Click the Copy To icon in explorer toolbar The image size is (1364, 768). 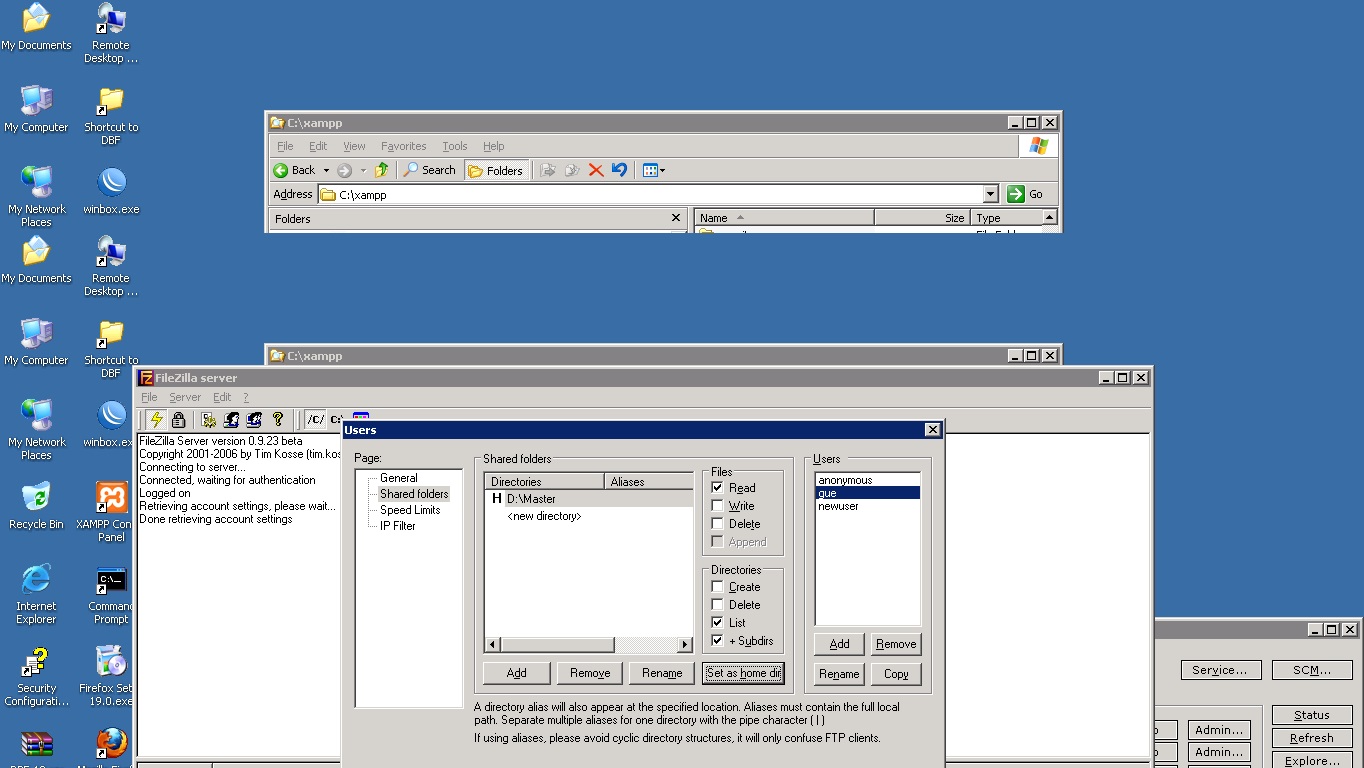(572, 170)
